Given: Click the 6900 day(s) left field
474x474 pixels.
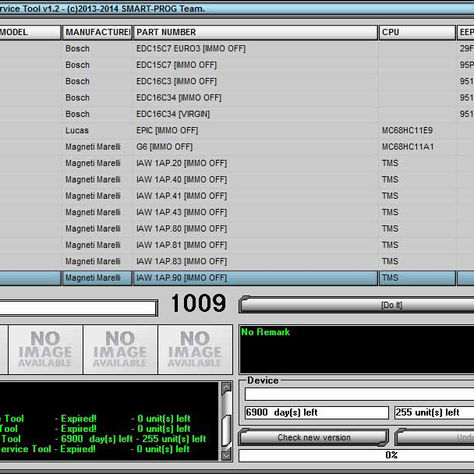Looking at the screenshot, I should tap(317, 412).
